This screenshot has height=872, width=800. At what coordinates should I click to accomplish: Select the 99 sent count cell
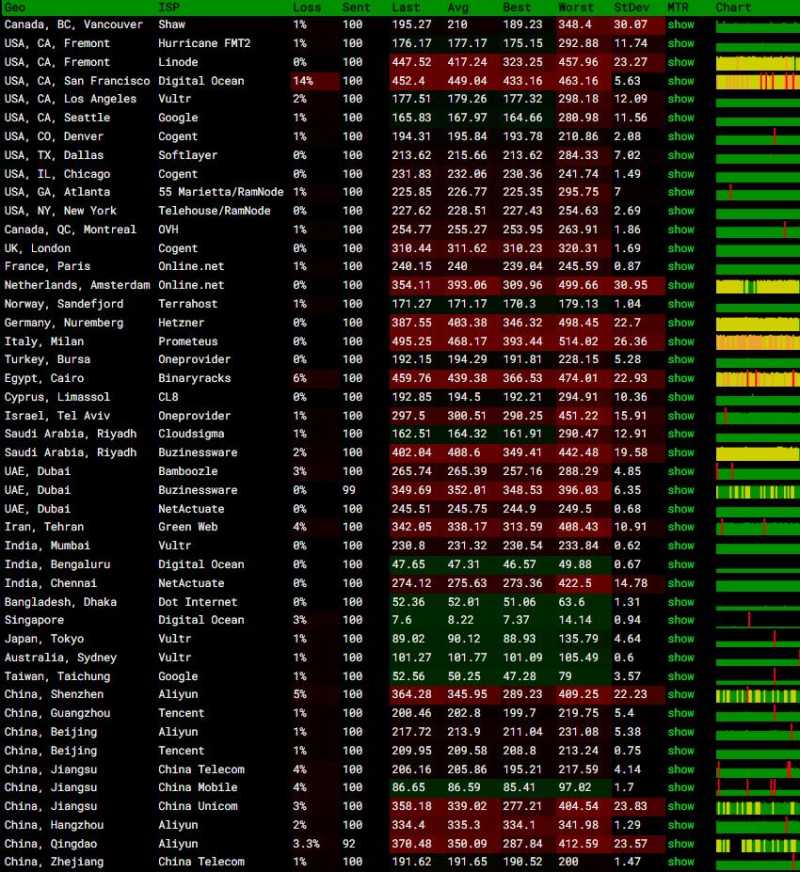(x=349, y=490)
